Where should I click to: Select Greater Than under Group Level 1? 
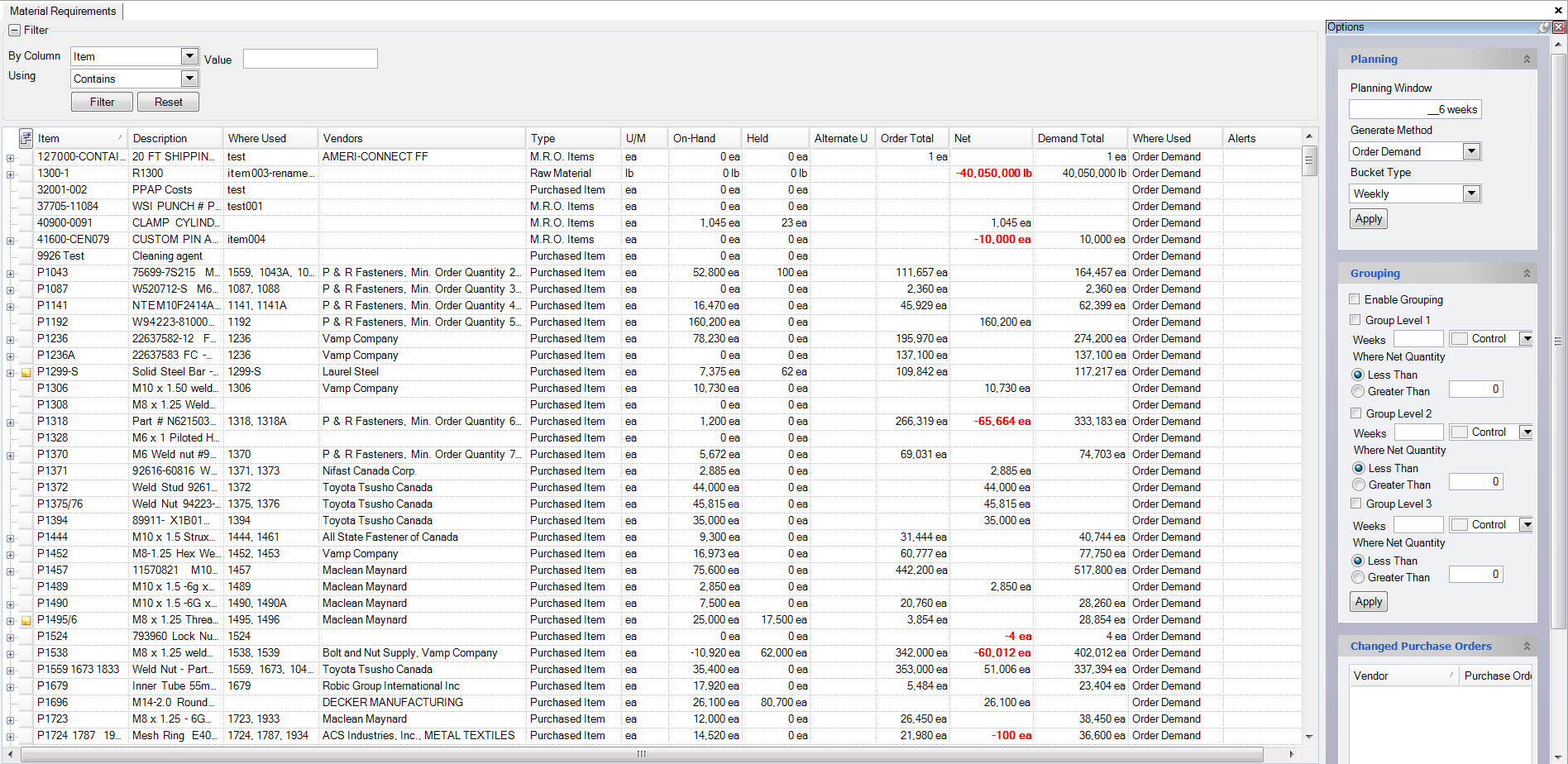pos(1358,392)
